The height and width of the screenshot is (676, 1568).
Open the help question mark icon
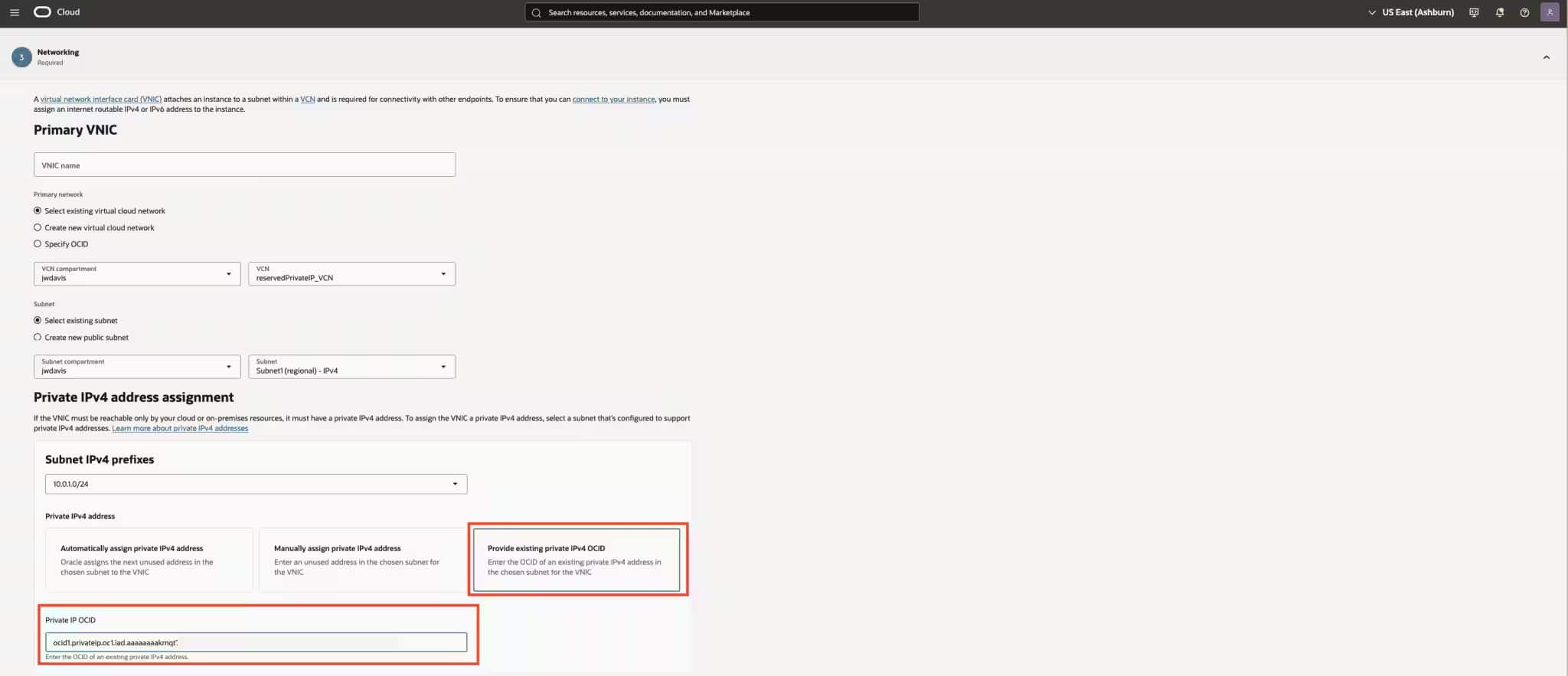[x=1524, y=12]
